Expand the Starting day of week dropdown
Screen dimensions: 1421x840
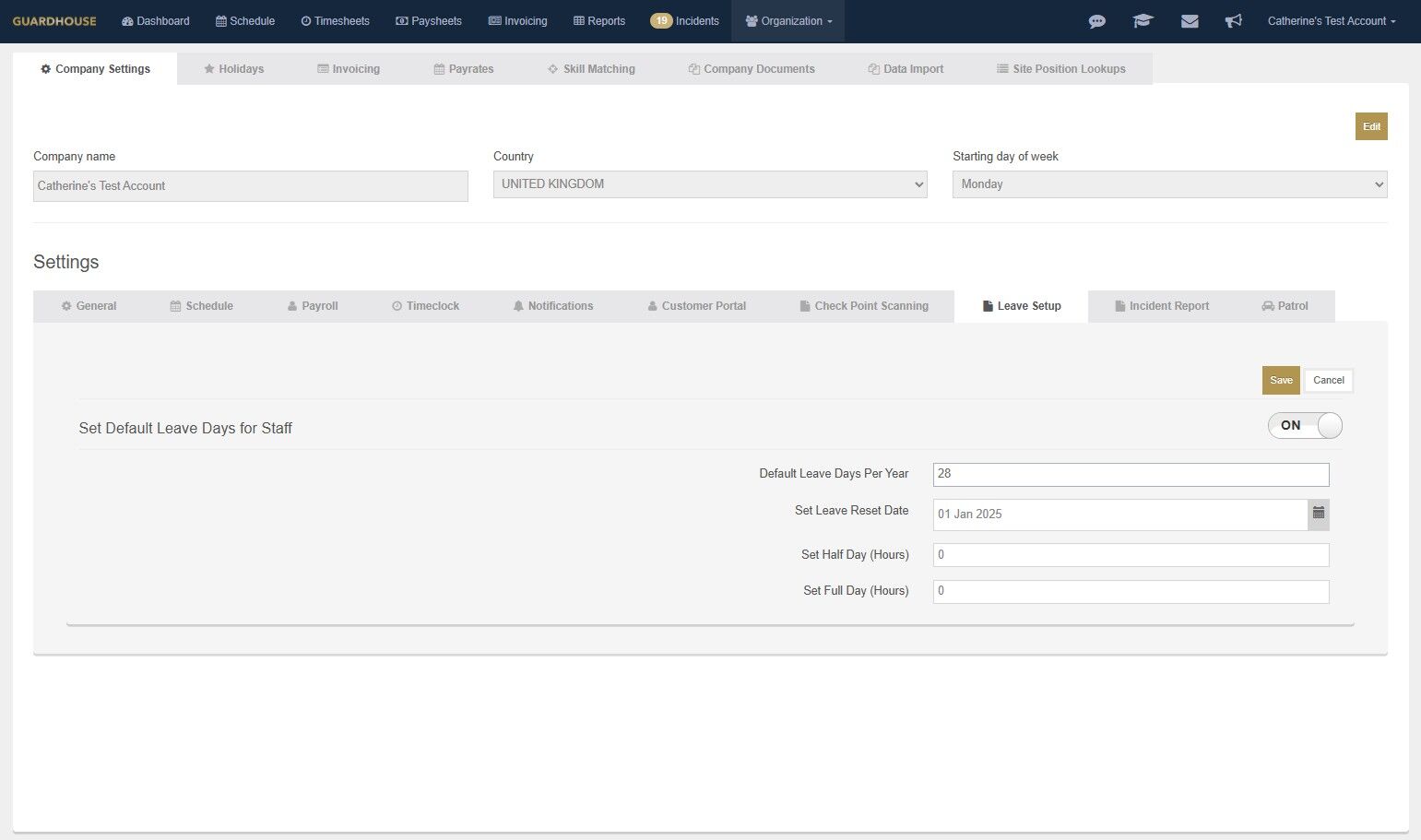(1169, 184)
